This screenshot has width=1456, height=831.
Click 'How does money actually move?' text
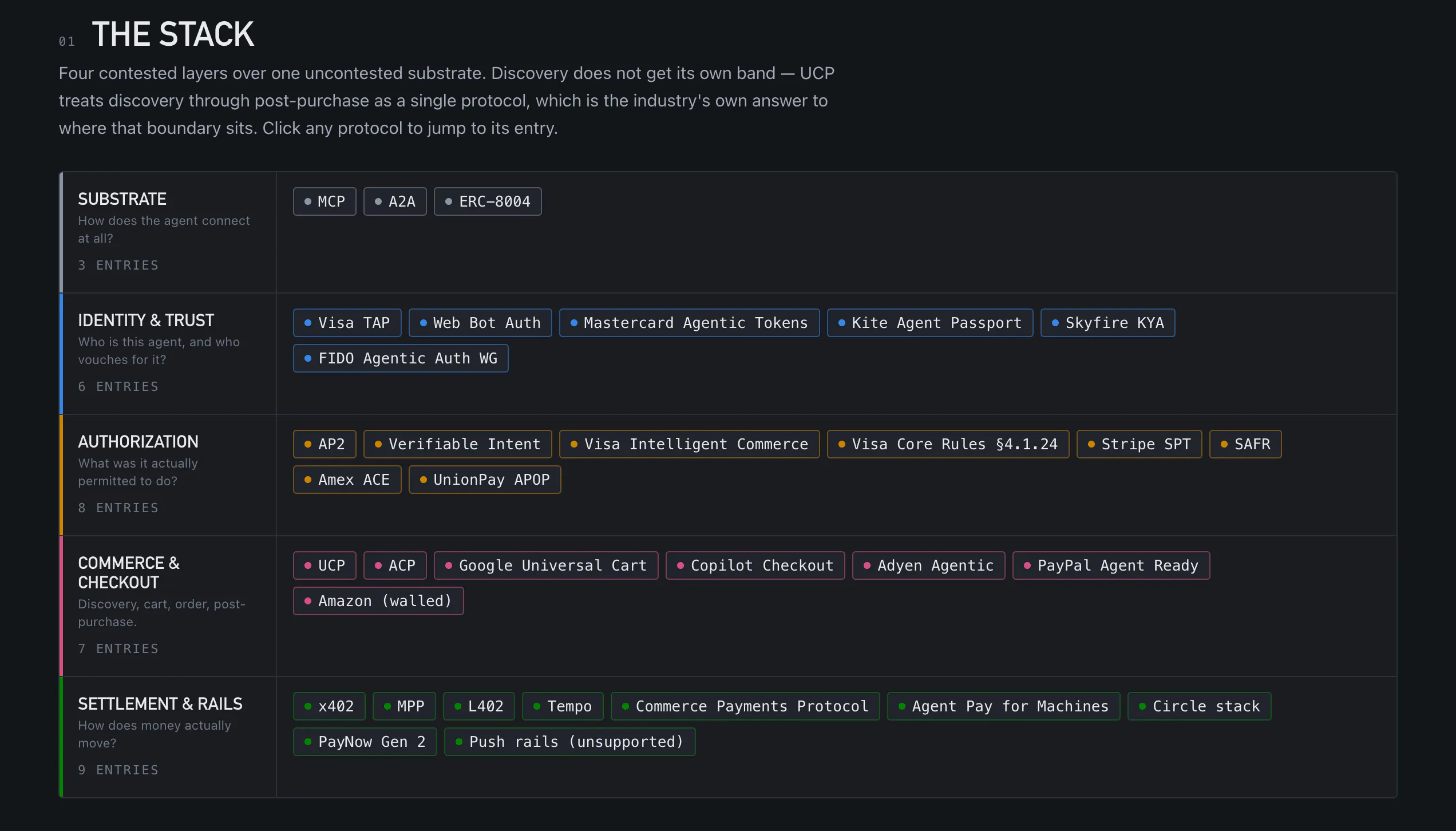point(155,734)
